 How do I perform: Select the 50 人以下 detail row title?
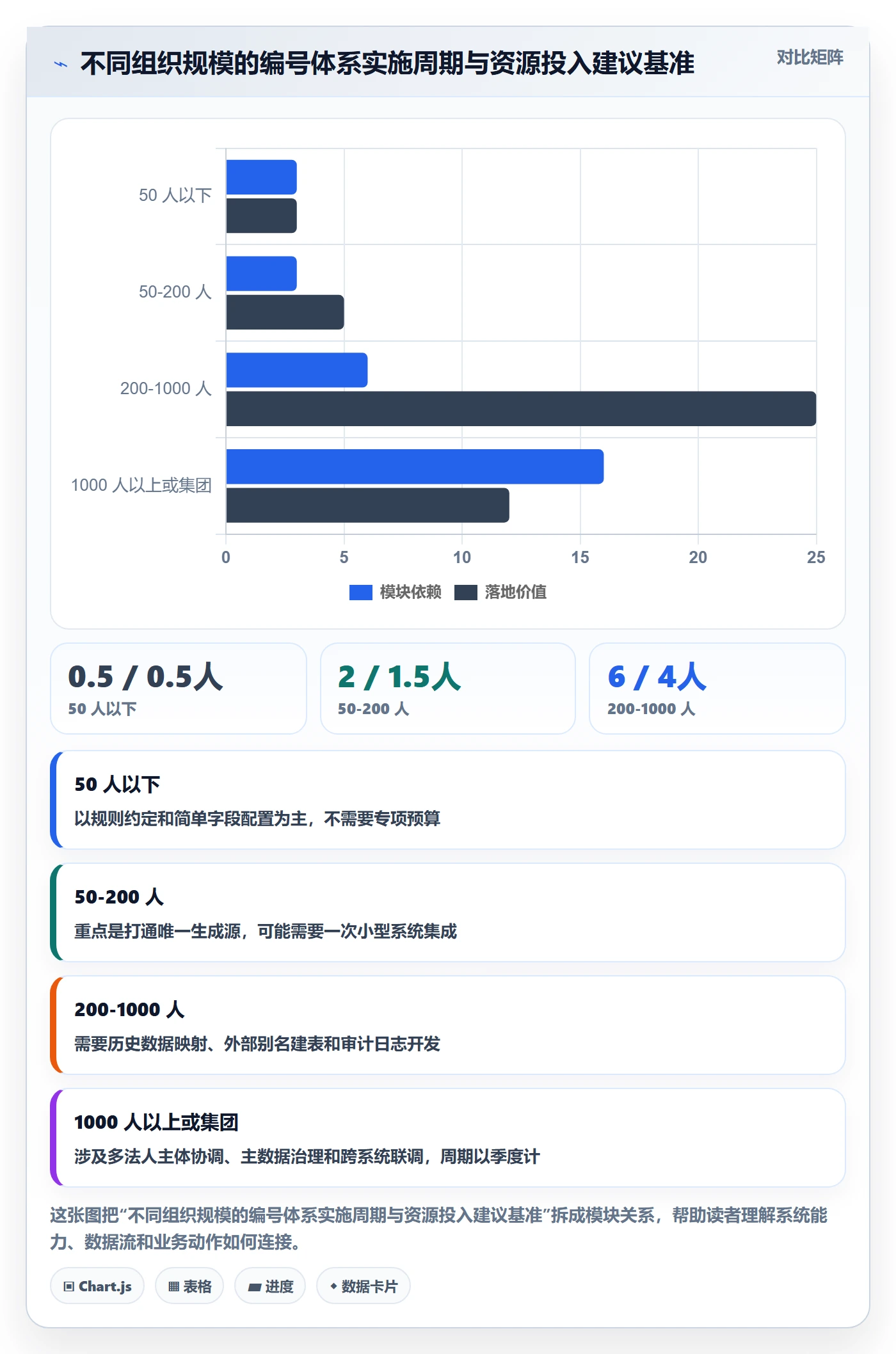click(117, 785)
